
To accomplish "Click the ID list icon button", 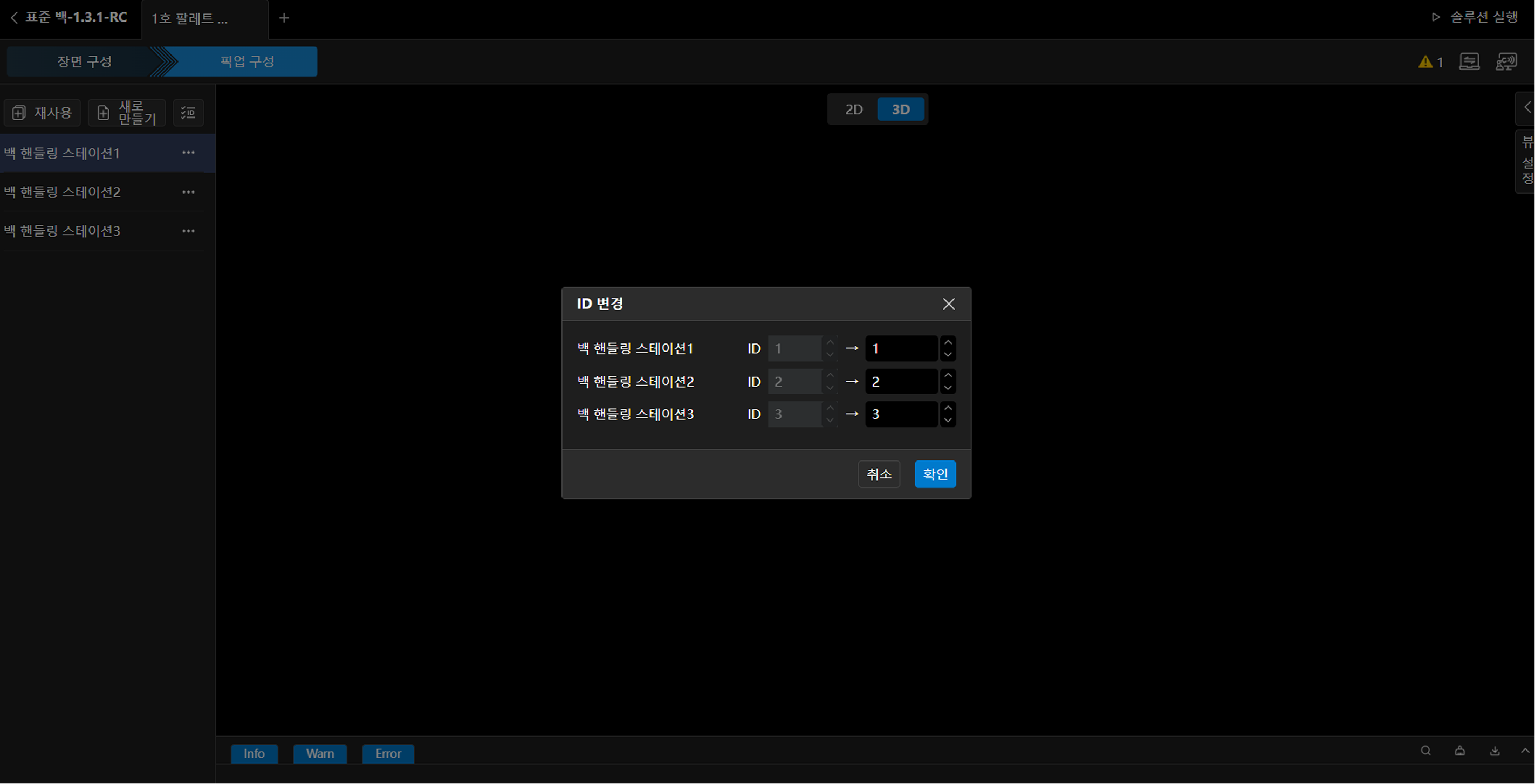I will pyautogui.click(x=188, y=113).
